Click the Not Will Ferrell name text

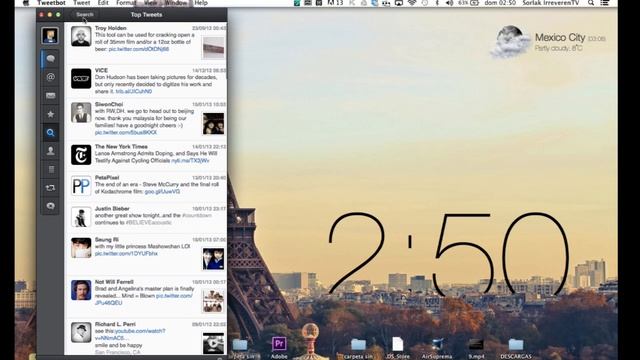pyautogui.click(x=114, y=282)
